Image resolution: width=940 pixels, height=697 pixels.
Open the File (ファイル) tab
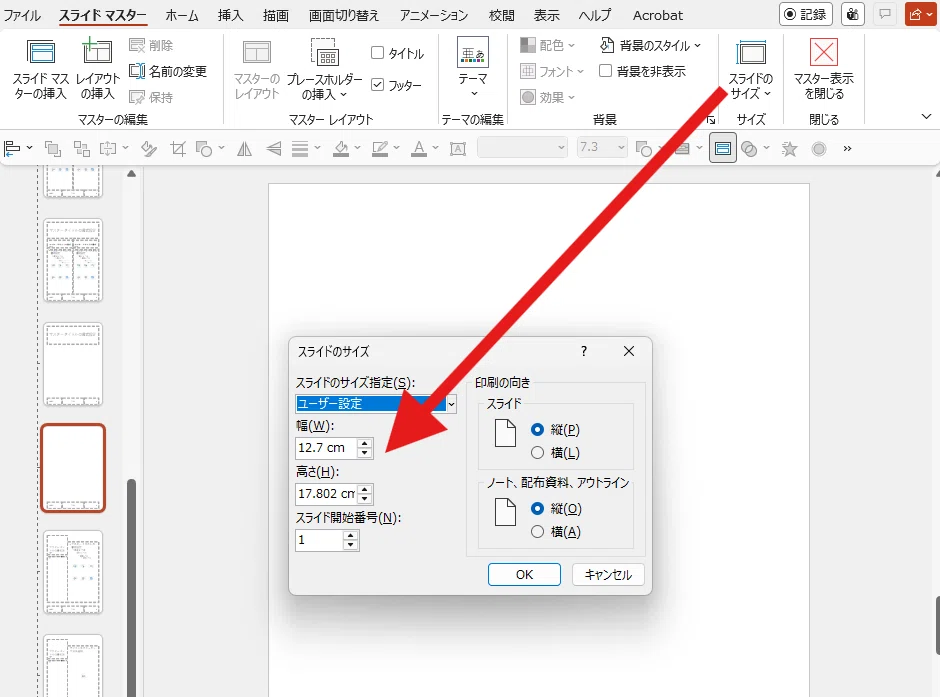[x=22, y=15]
